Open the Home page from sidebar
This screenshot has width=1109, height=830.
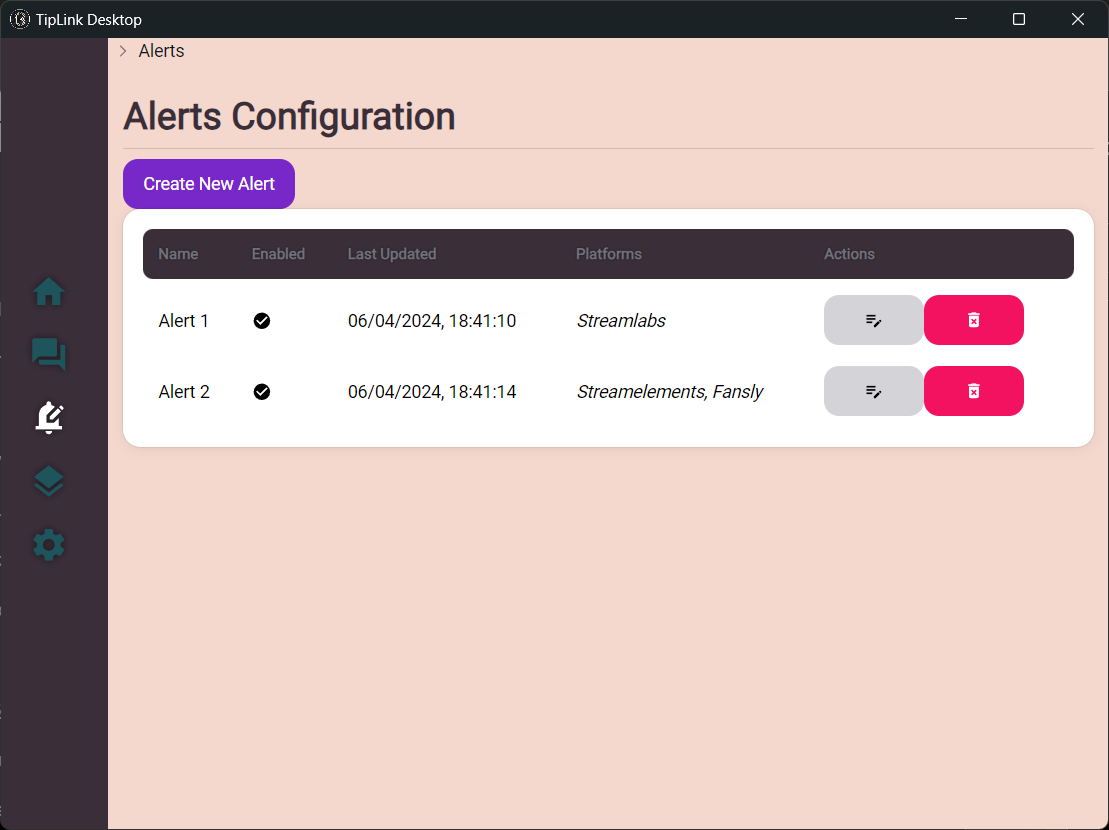click(x=49, y=291)
